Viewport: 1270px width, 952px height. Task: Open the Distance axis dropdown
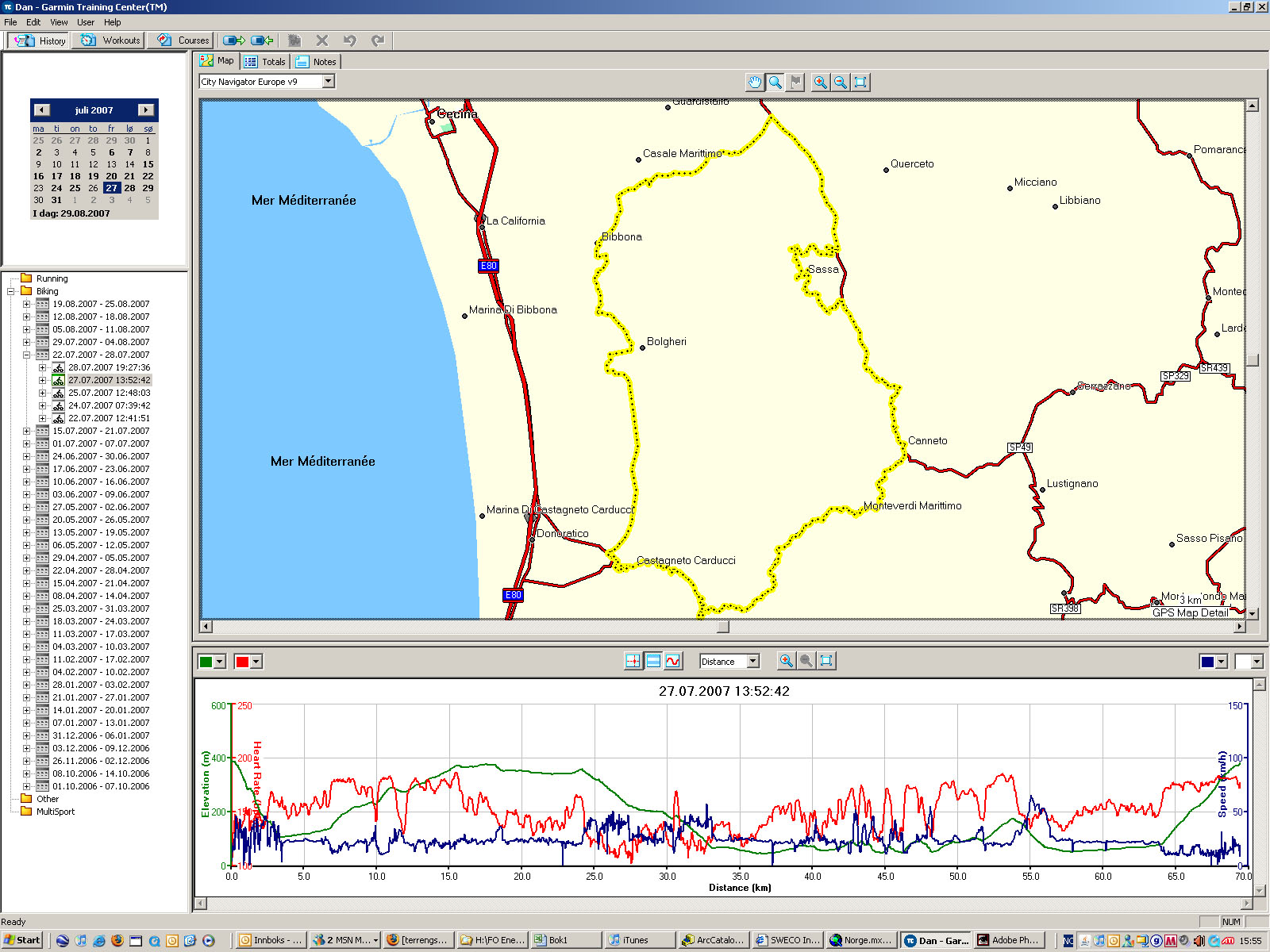point(753,661)
